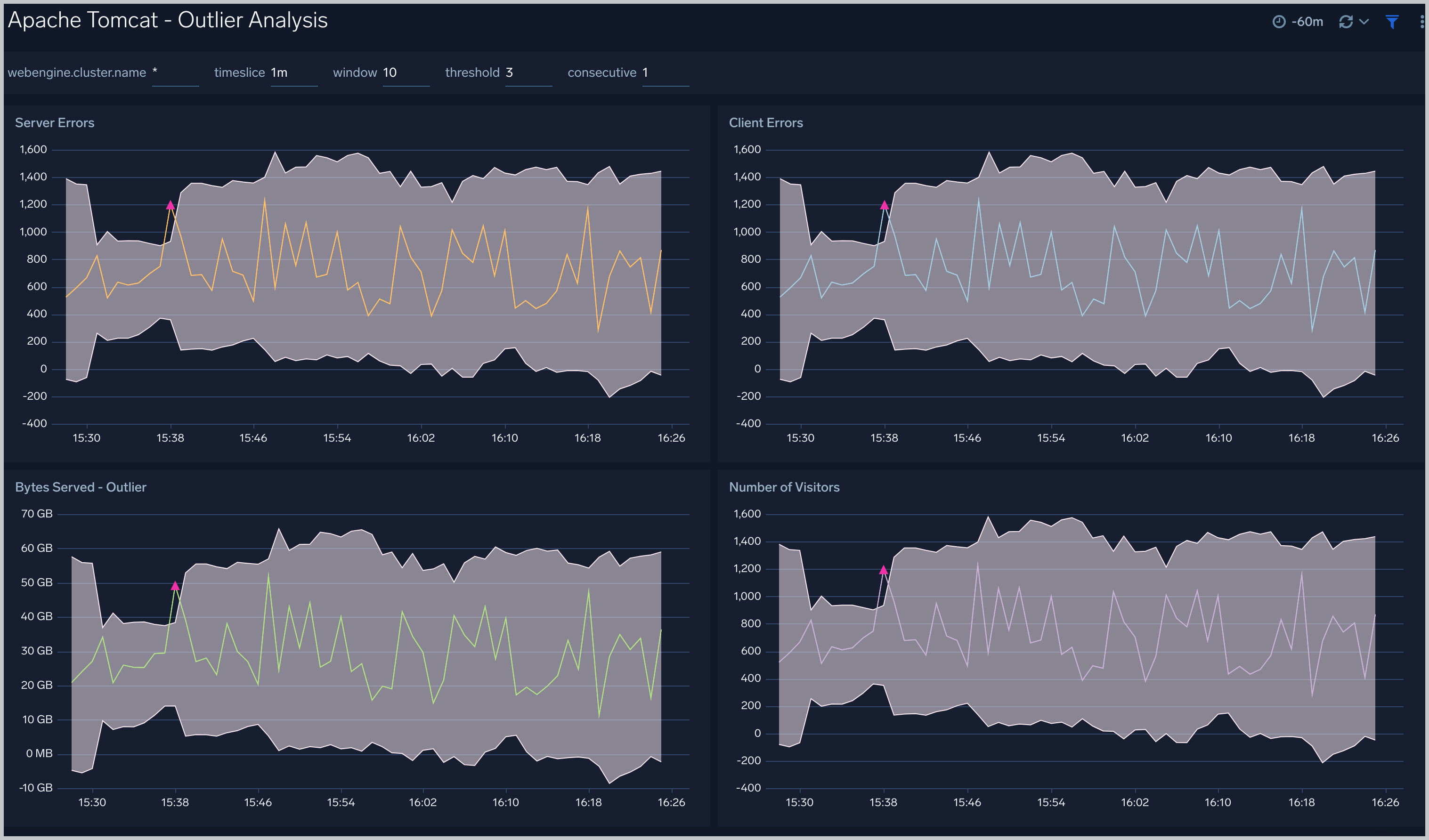
Task: Click the Number of Visitors panel title
Action: [x=784, y=487]
